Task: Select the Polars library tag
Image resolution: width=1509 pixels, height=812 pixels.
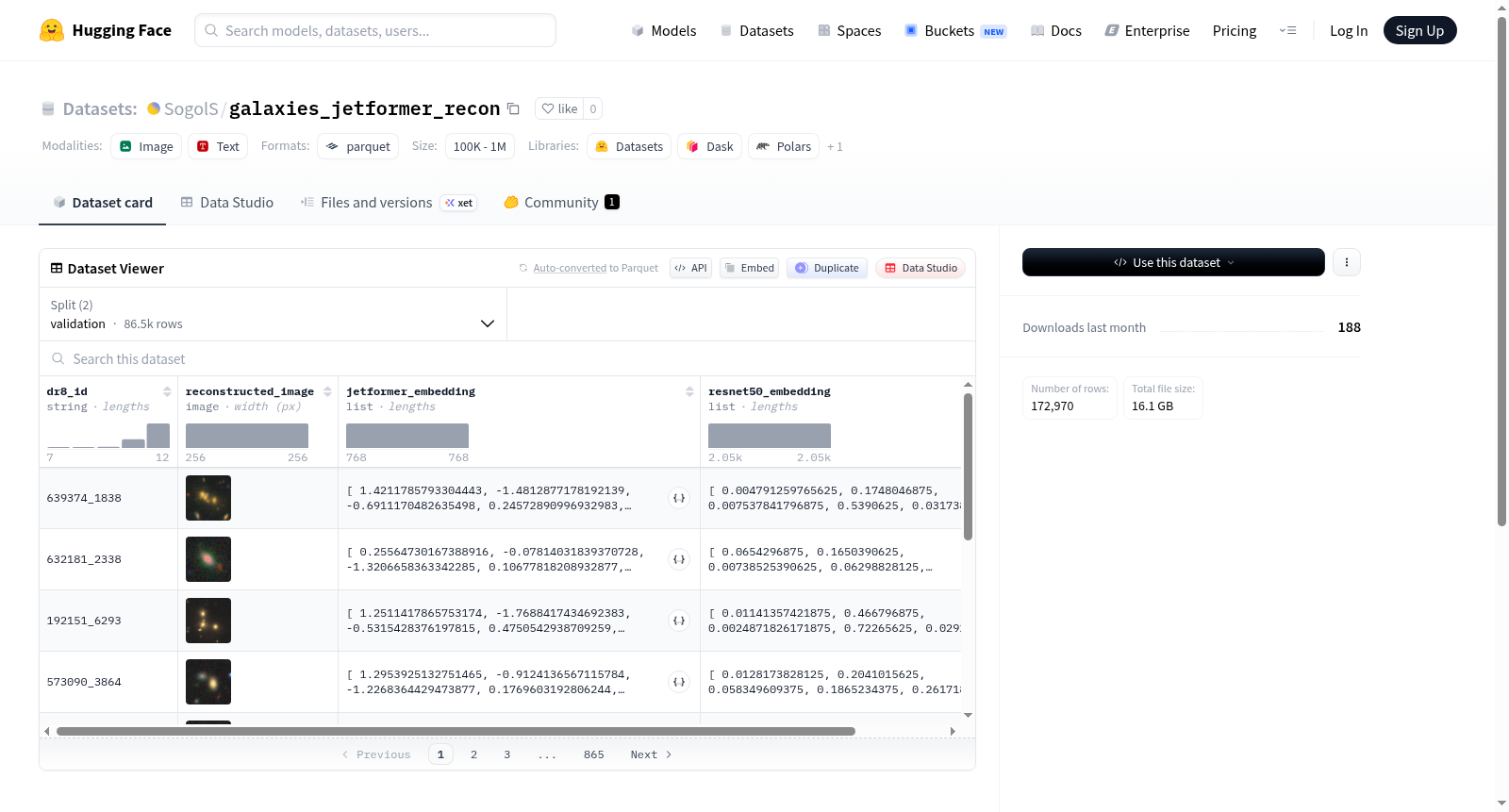Action: (x=784, y=146)
